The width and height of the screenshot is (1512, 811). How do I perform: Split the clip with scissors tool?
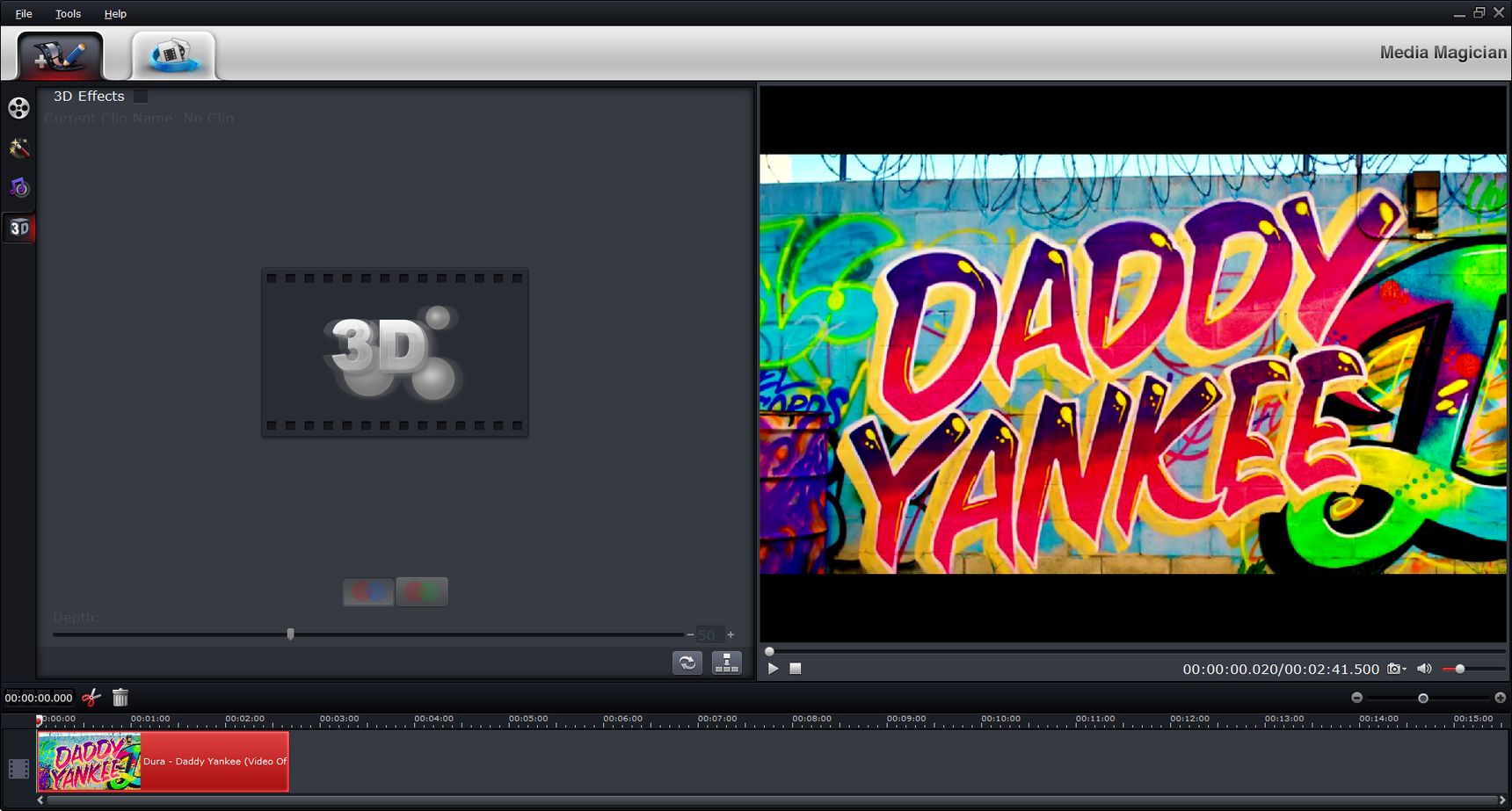click(x=91, y=698)
